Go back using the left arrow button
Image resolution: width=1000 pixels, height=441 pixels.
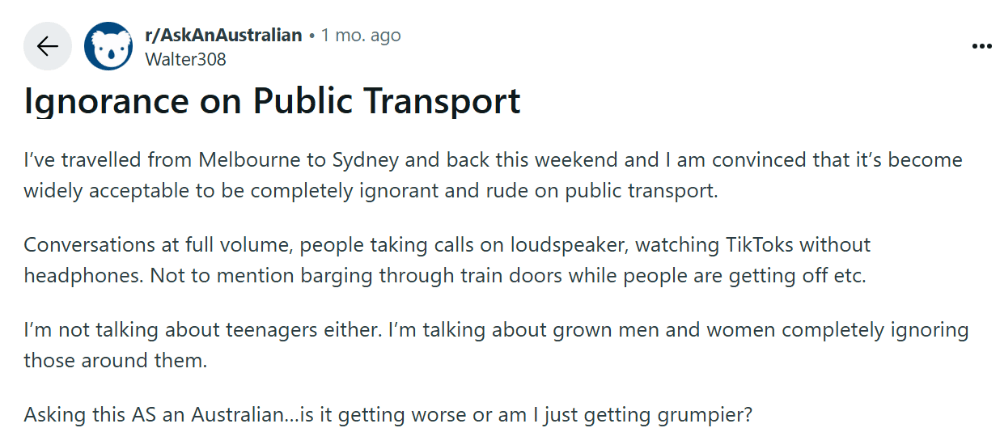(47, 46)
